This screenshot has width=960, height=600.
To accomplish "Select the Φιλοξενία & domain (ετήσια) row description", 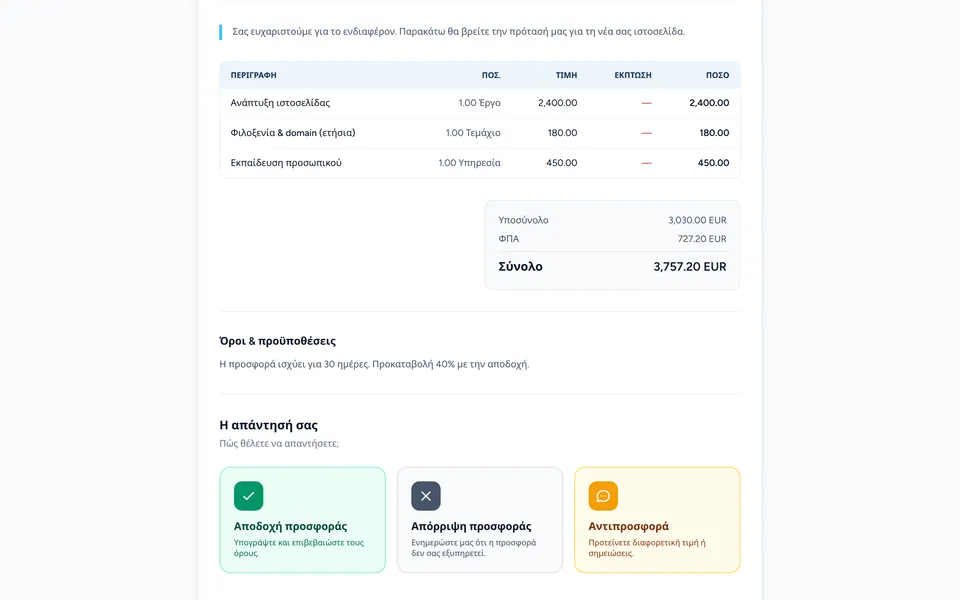I will 293,133.
